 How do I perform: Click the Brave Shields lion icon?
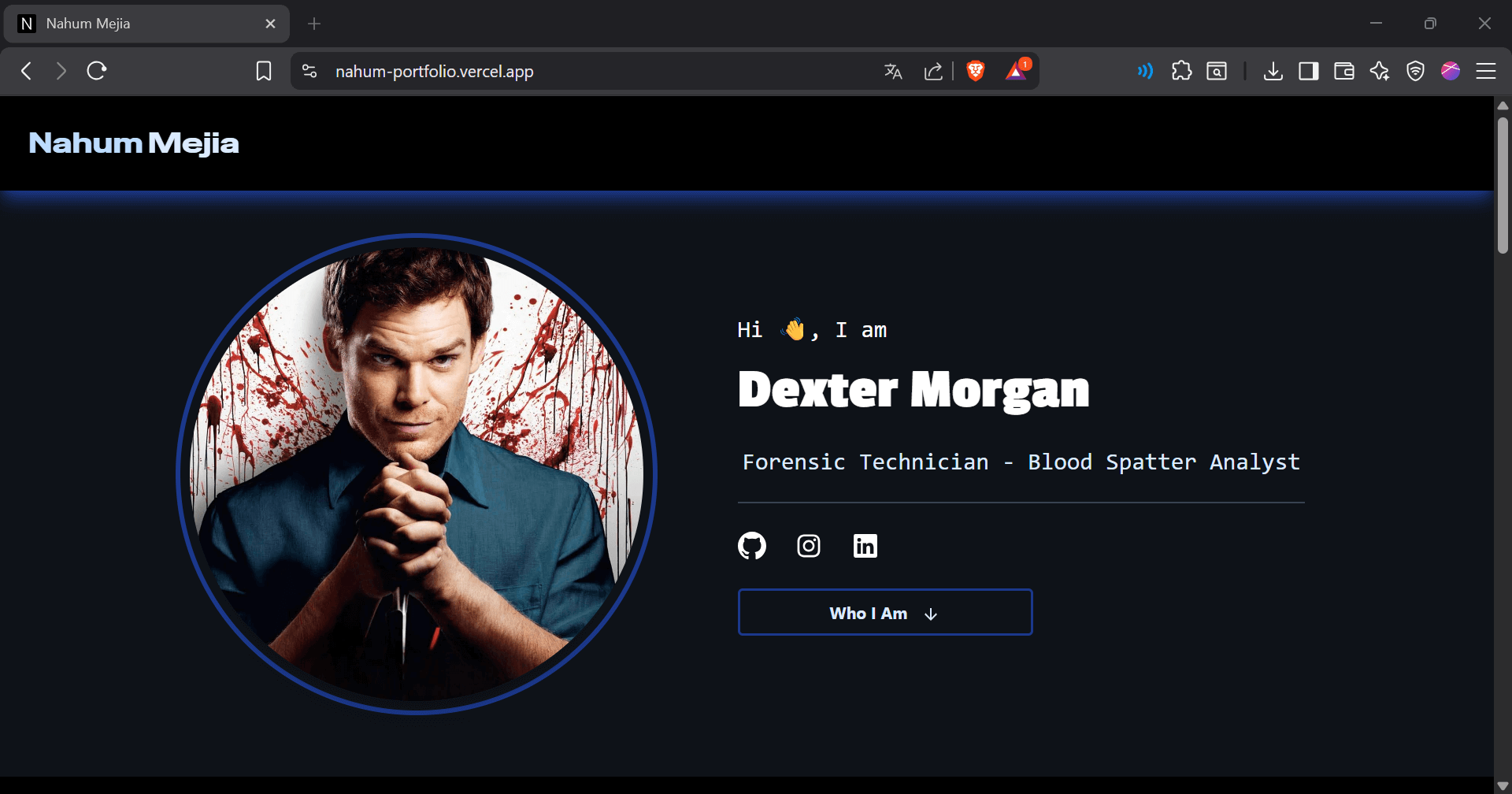click(975, 71)
